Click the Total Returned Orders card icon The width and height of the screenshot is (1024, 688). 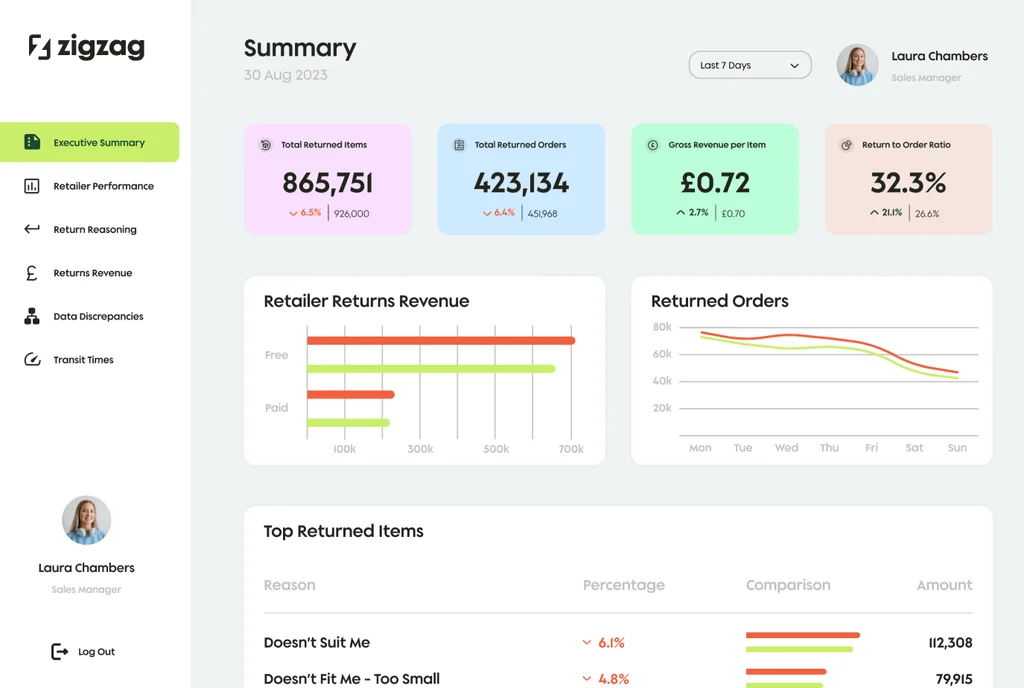[x=459, y=145]
